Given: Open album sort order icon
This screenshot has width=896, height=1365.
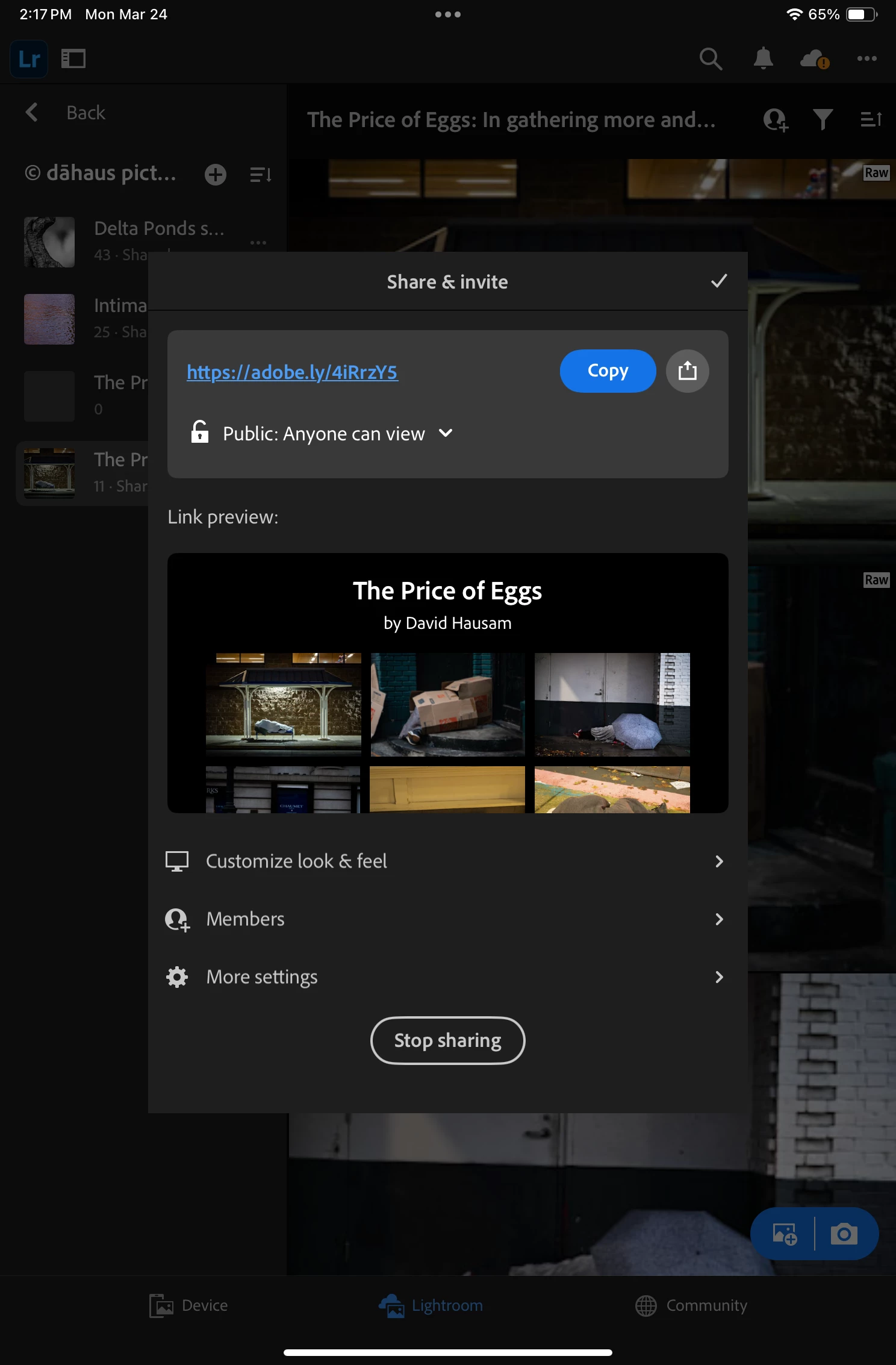Looking at the screenshot, I should [x=871, y=119].
